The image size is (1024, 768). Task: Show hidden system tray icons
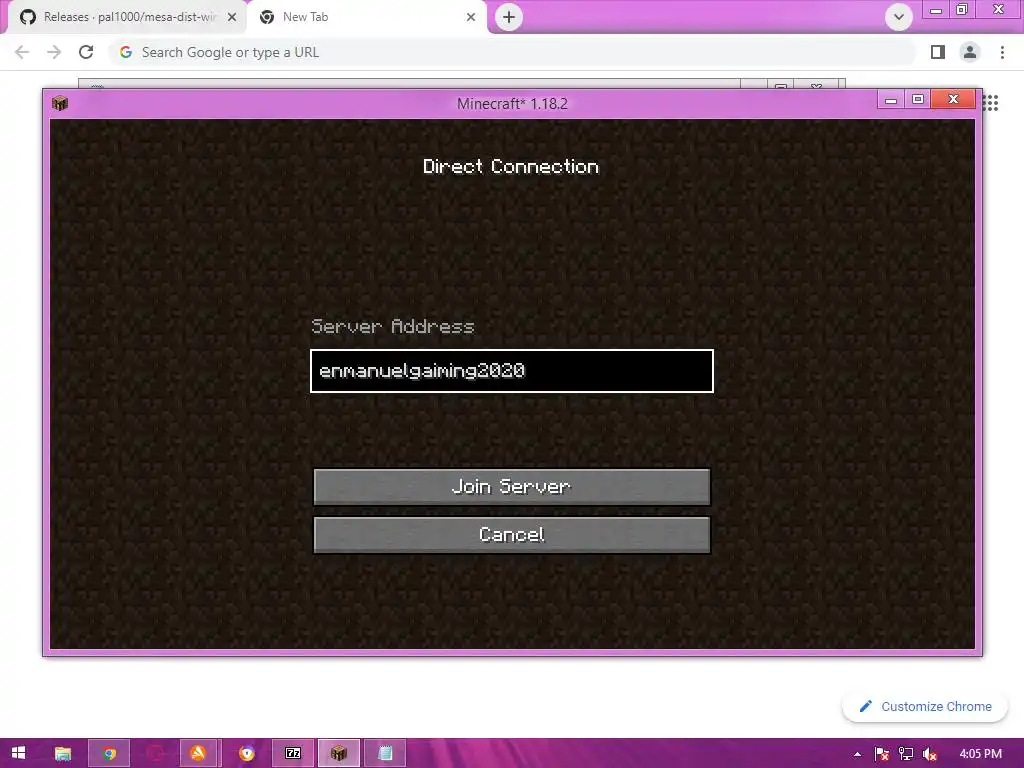tap(857, 754)
